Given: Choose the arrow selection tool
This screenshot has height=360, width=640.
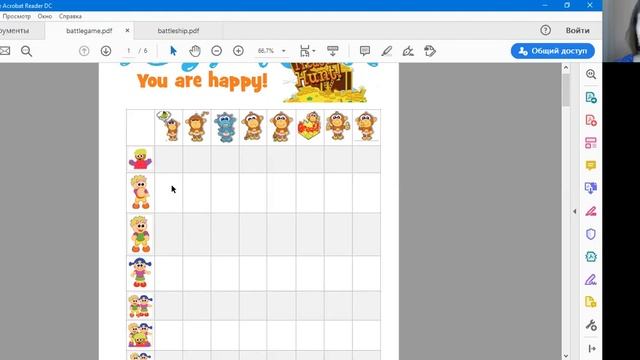Looking at the screenshot, I should tap(173, 51).
